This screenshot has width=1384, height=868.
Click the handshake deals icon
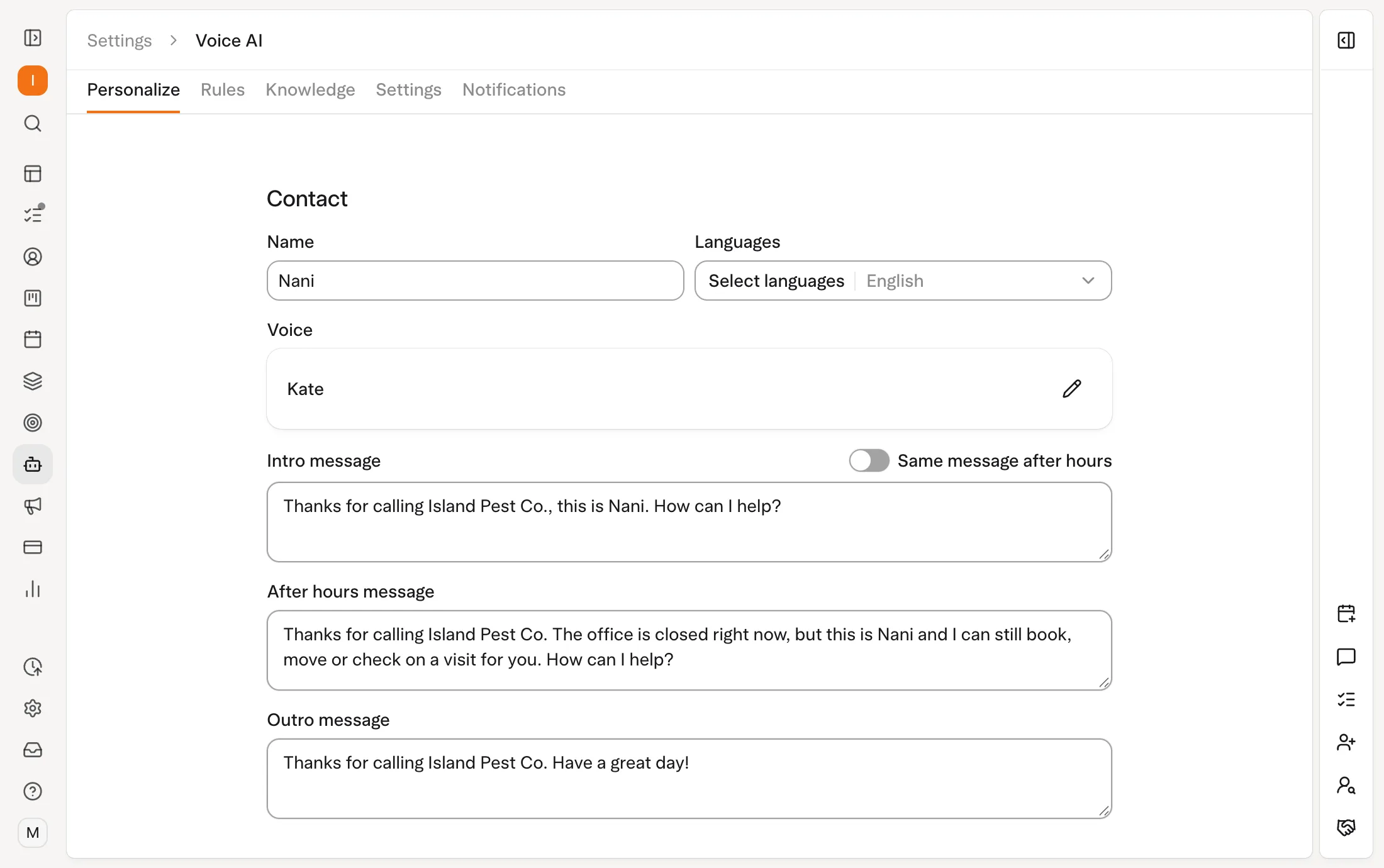pyautogui.click(x=1346, y=828)
